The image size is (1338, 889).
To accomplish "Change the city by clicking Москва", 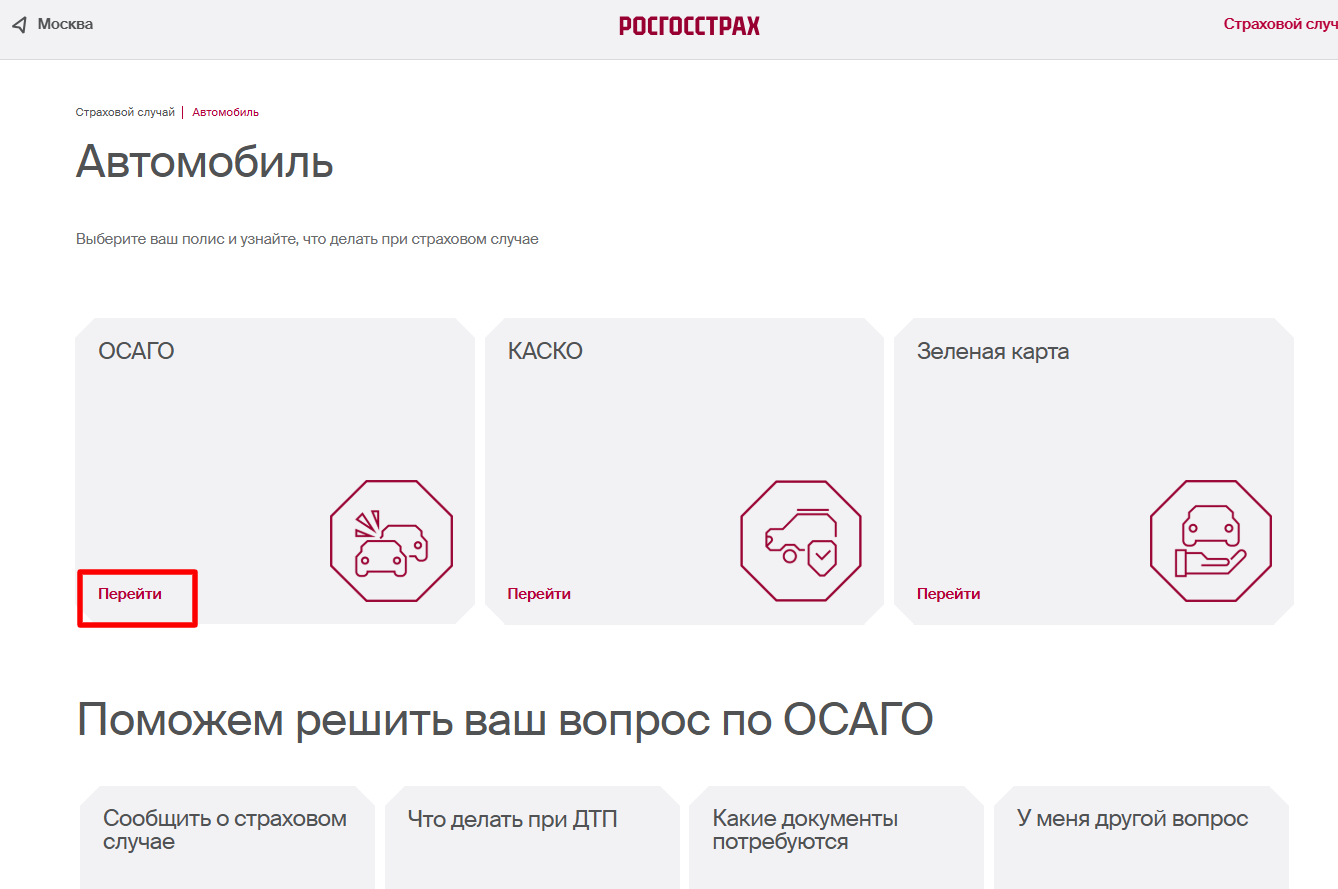I will point(65,24).
